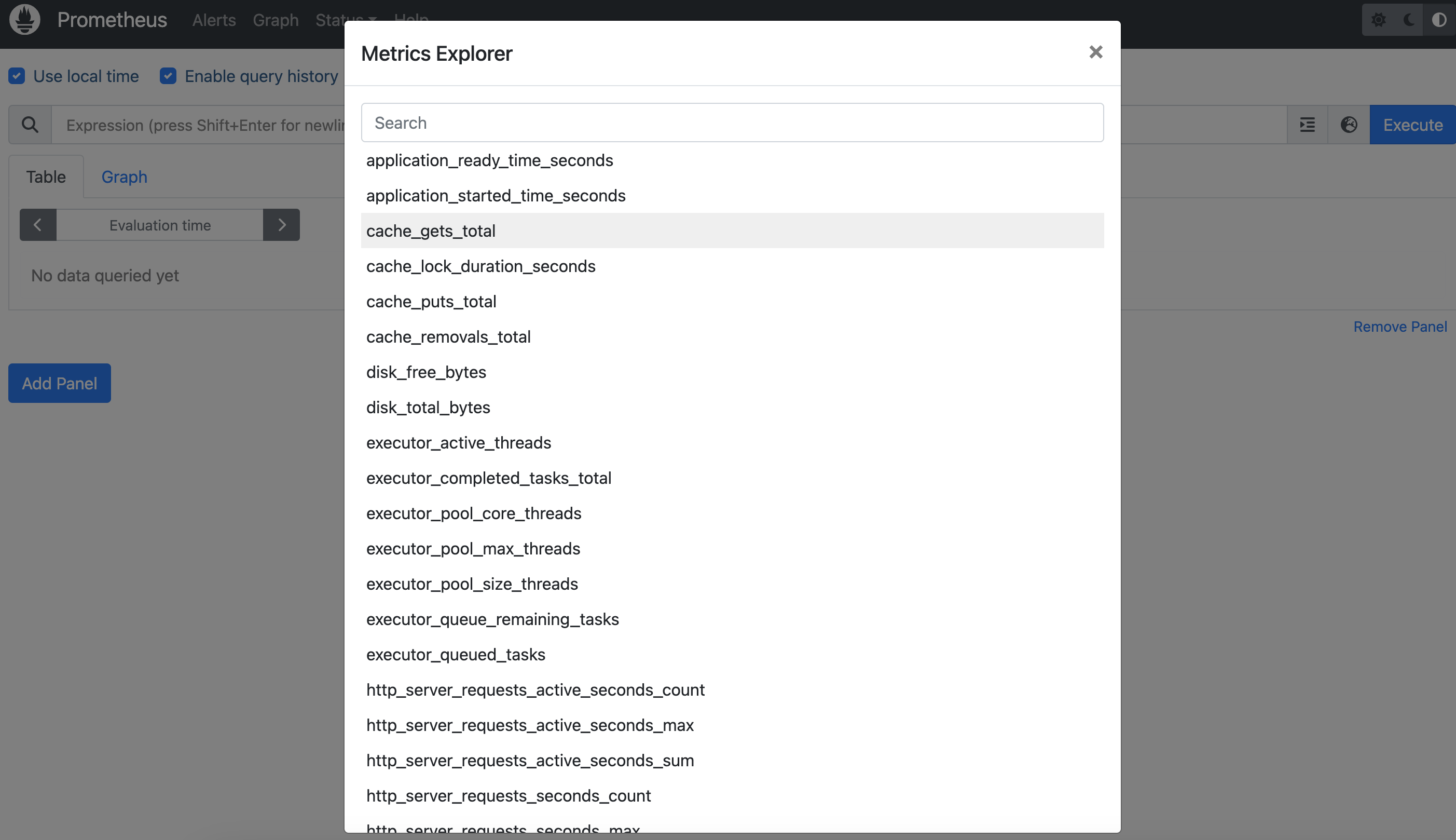Click the Remove Panel link

click(1400, 327)
